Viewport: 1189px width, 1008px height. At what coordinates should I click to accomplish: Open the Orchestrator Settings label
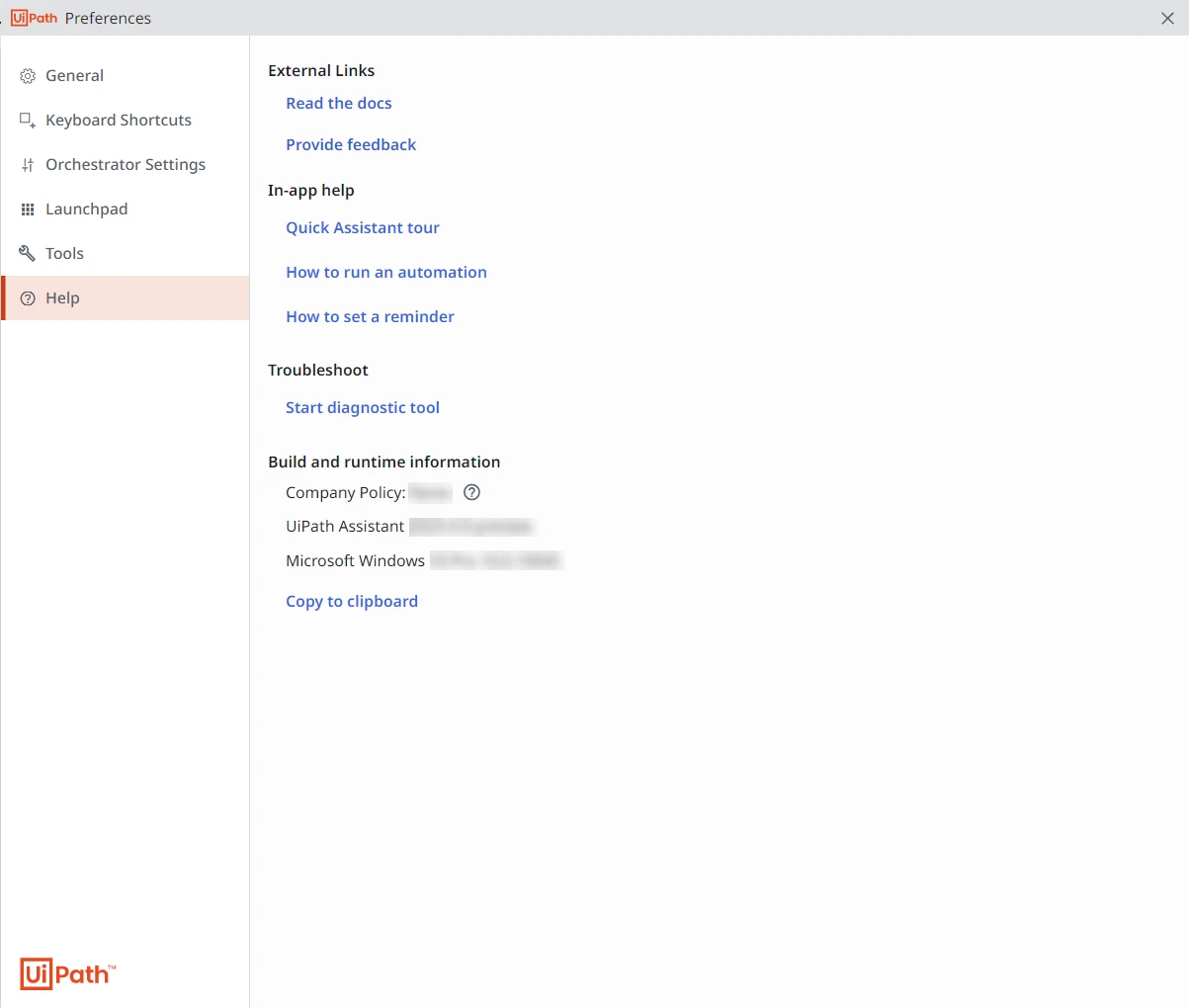pyautogui.click(x=126, y=165)
